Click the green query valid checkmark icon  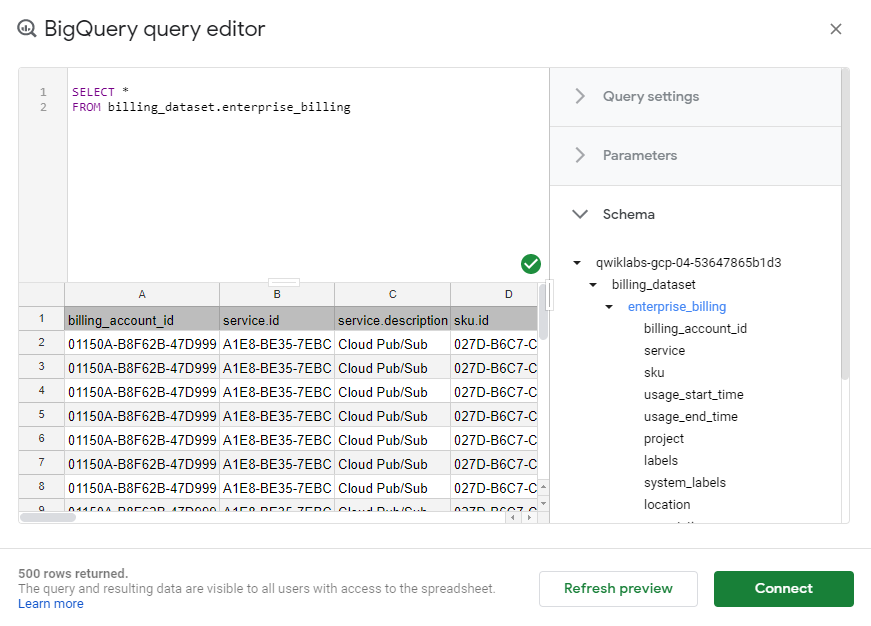pos(531,264)
